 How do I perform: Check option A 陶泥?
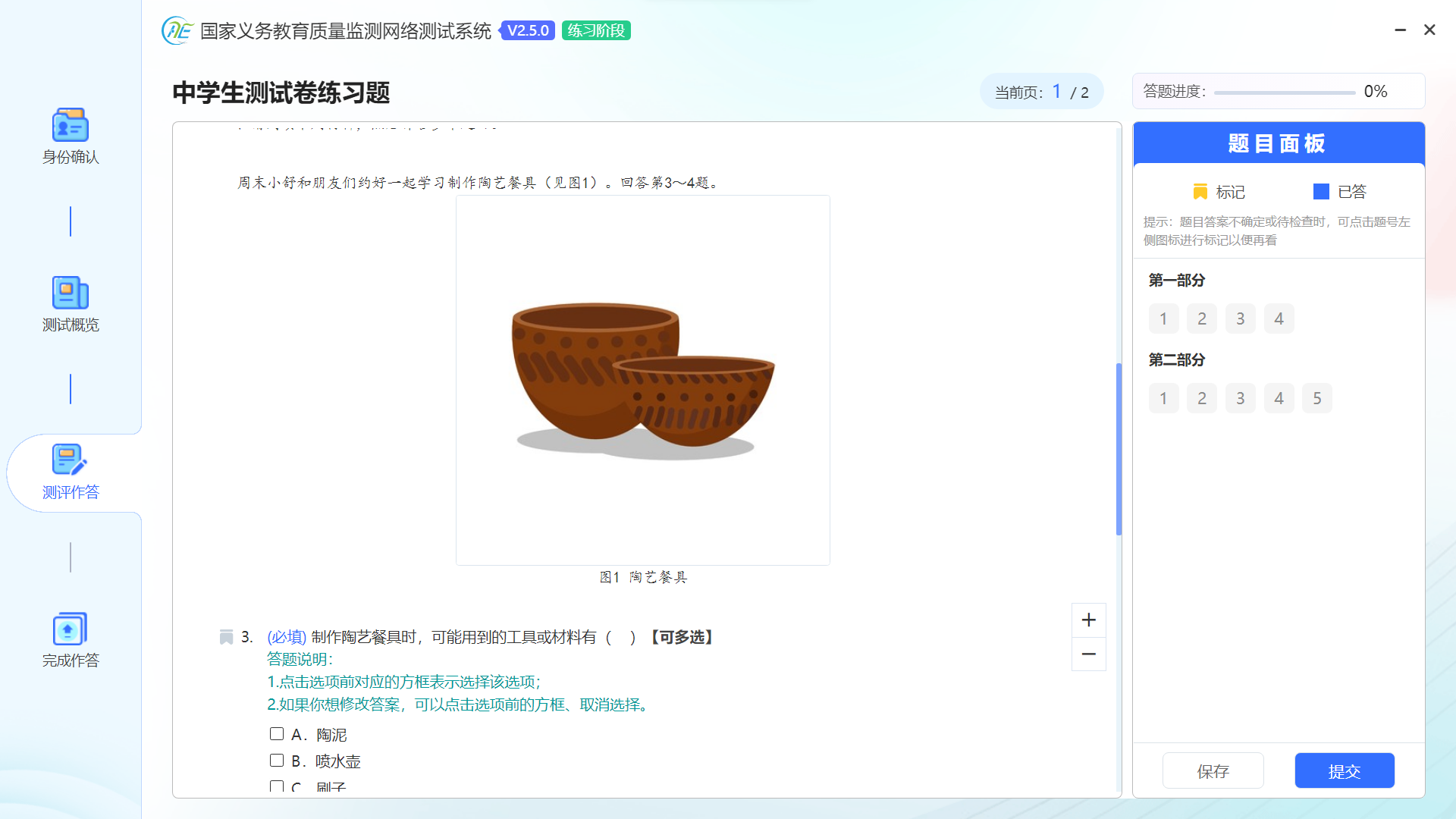click(x=277, y=734)
